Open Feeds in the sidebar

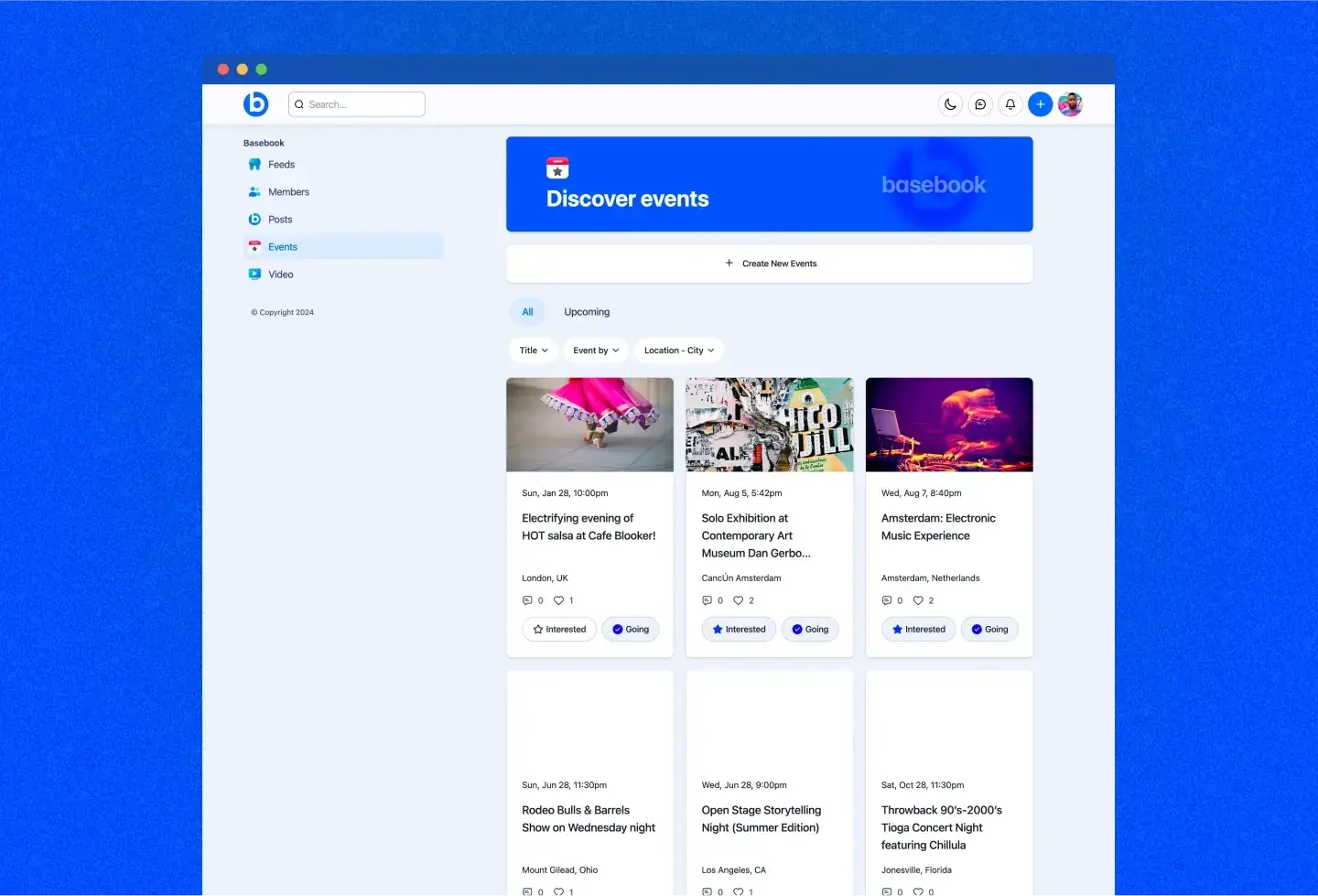point(344,165)
